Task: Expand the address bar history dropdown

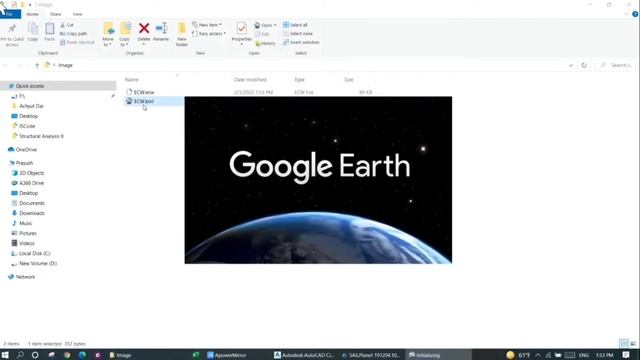Action: [x=571, y=65]
